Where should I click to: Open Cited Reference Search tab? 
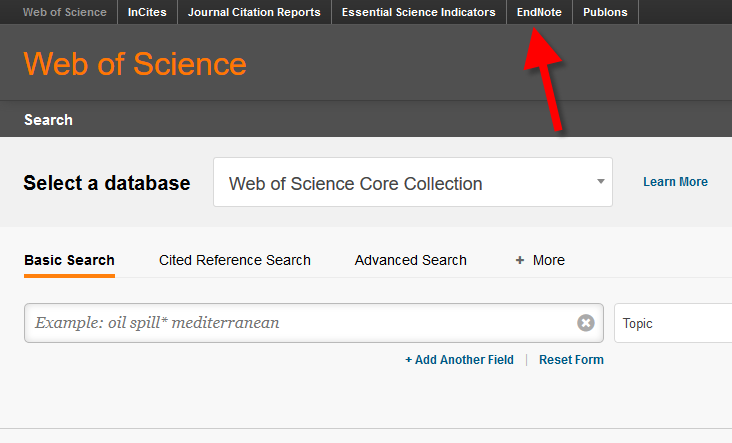235,260
